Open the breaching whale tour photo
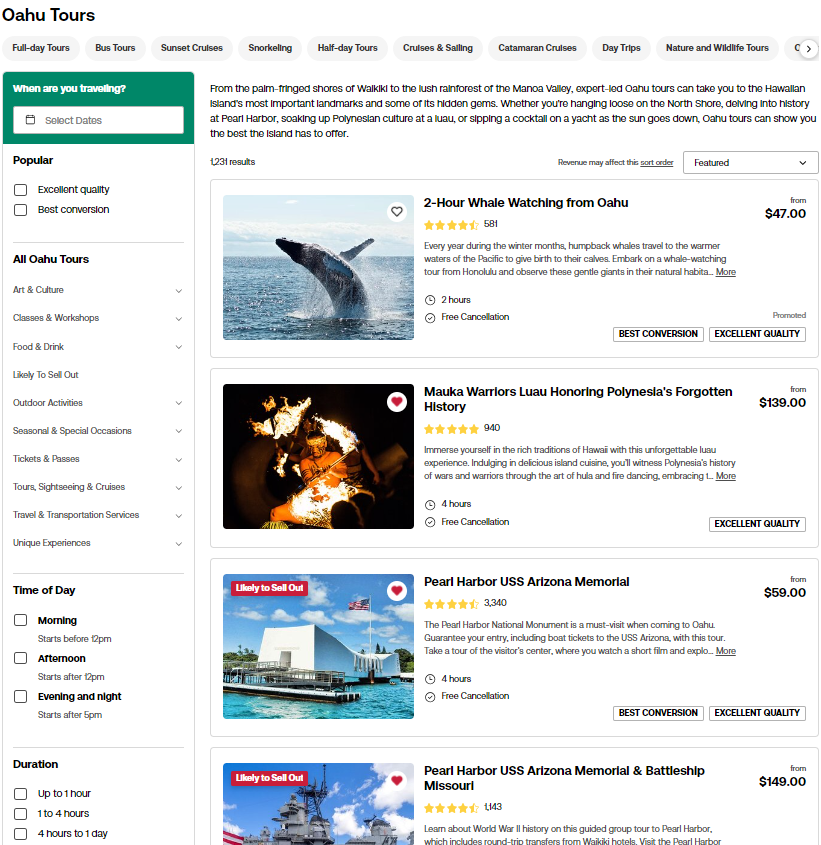Image resolution: width=821 pixels, height=845 pixels. [318, 267]
